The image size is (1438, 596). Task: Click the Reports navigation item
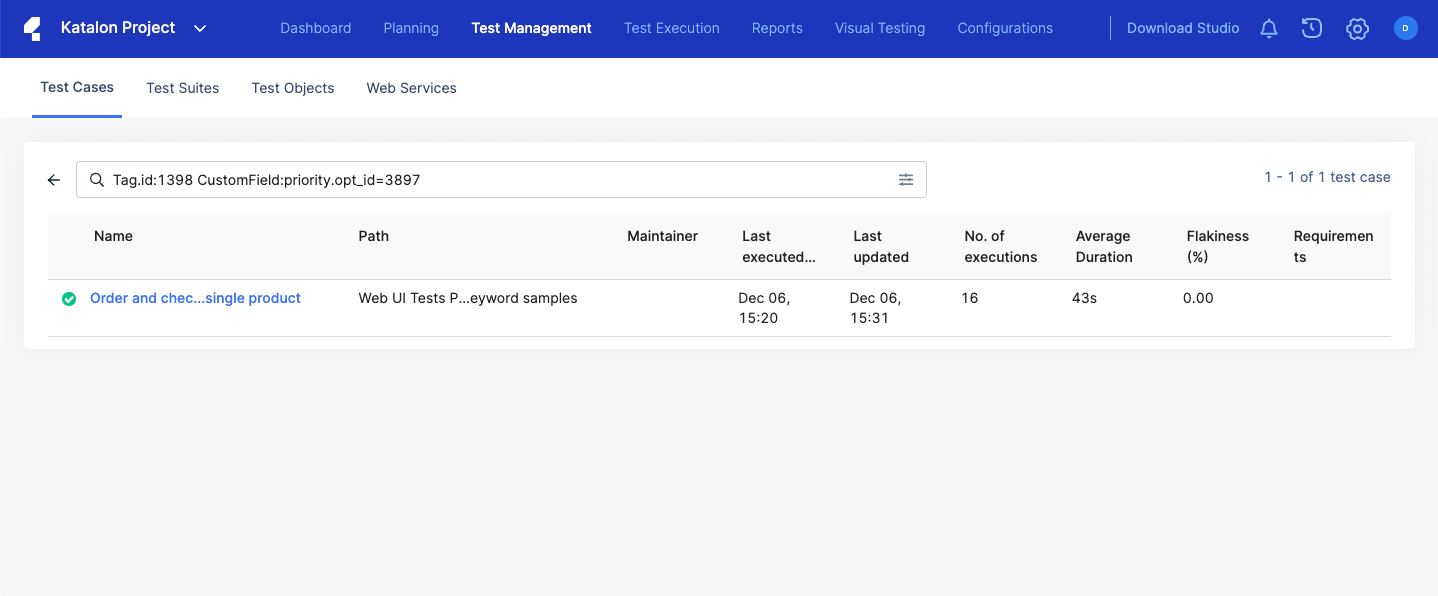pyautogui.click(x=777, y=28)
